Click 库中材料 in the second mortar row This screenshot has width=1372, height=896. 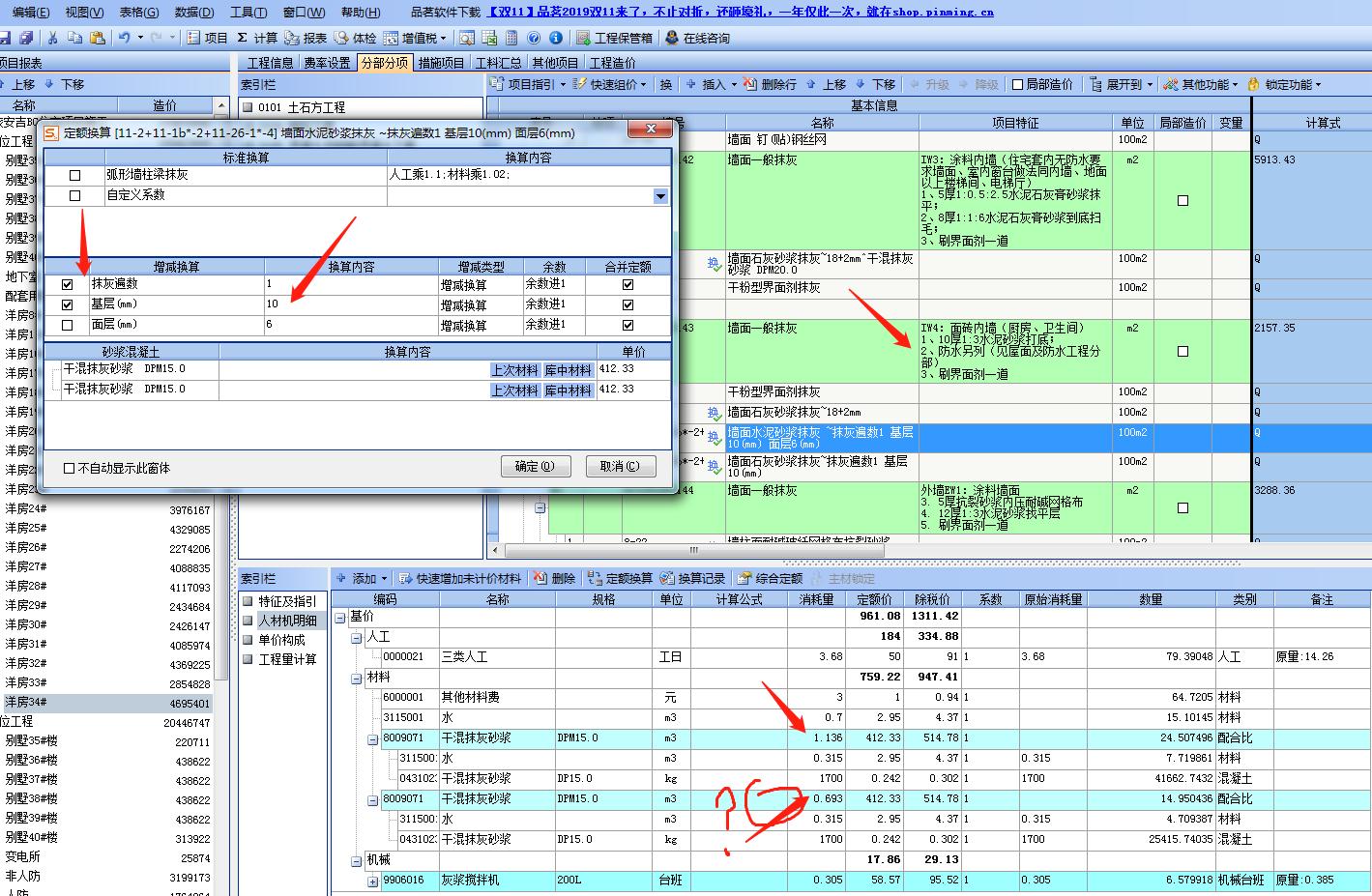tap(568, 390)
